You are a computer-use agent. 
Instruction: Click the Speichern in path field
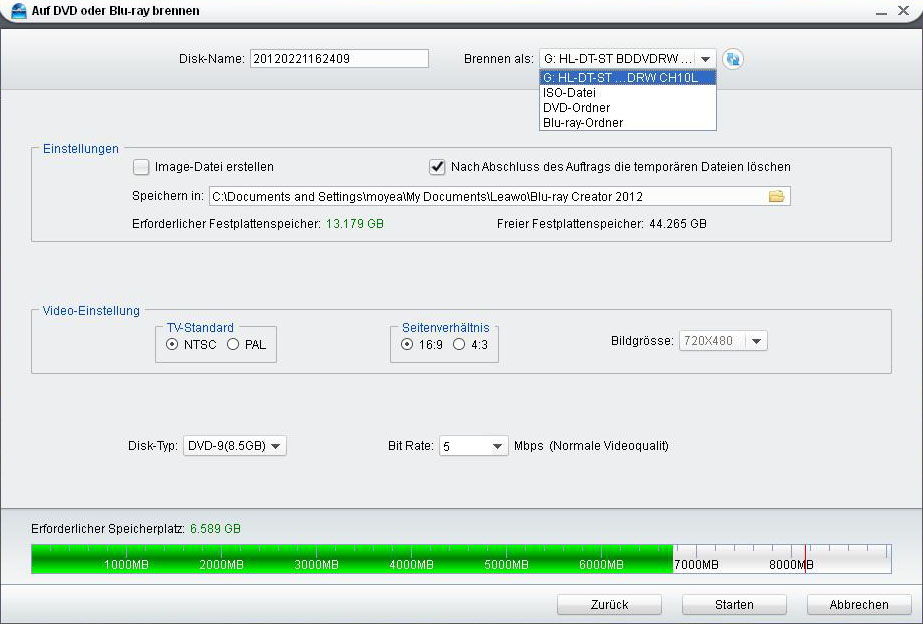500,196
